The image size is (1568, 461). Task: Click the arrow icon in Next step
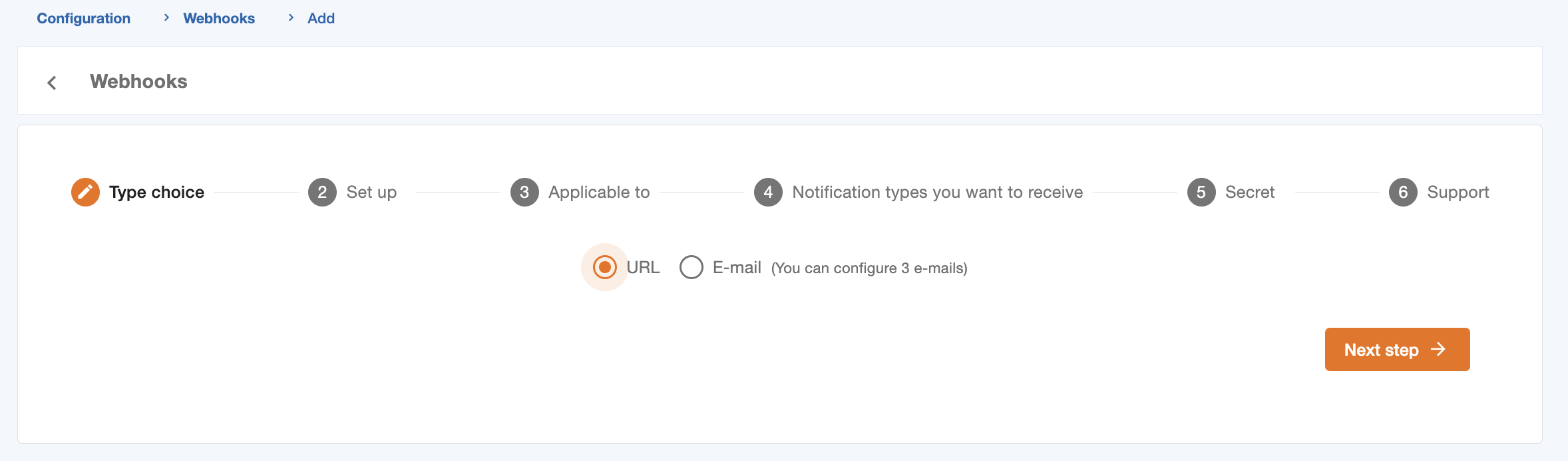[1438, 349]
